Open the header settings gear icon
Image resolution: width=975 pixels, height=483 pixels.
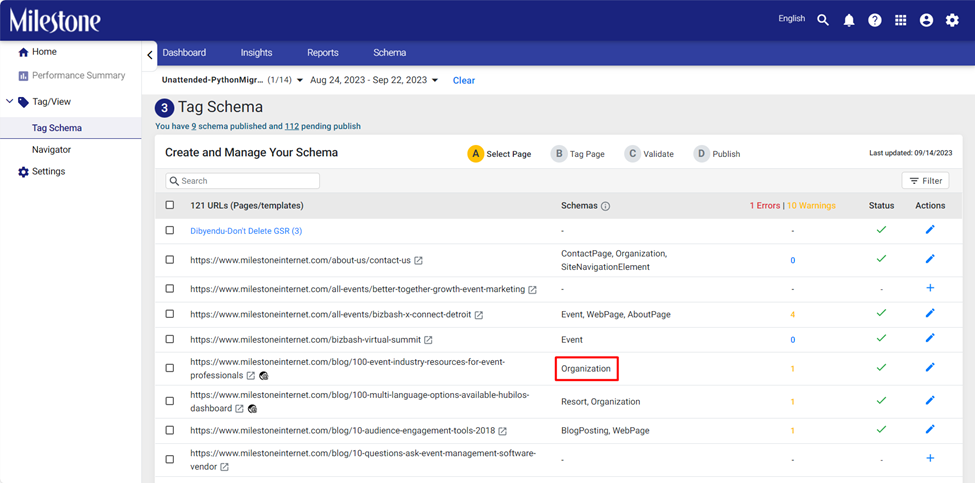(952, 21)
